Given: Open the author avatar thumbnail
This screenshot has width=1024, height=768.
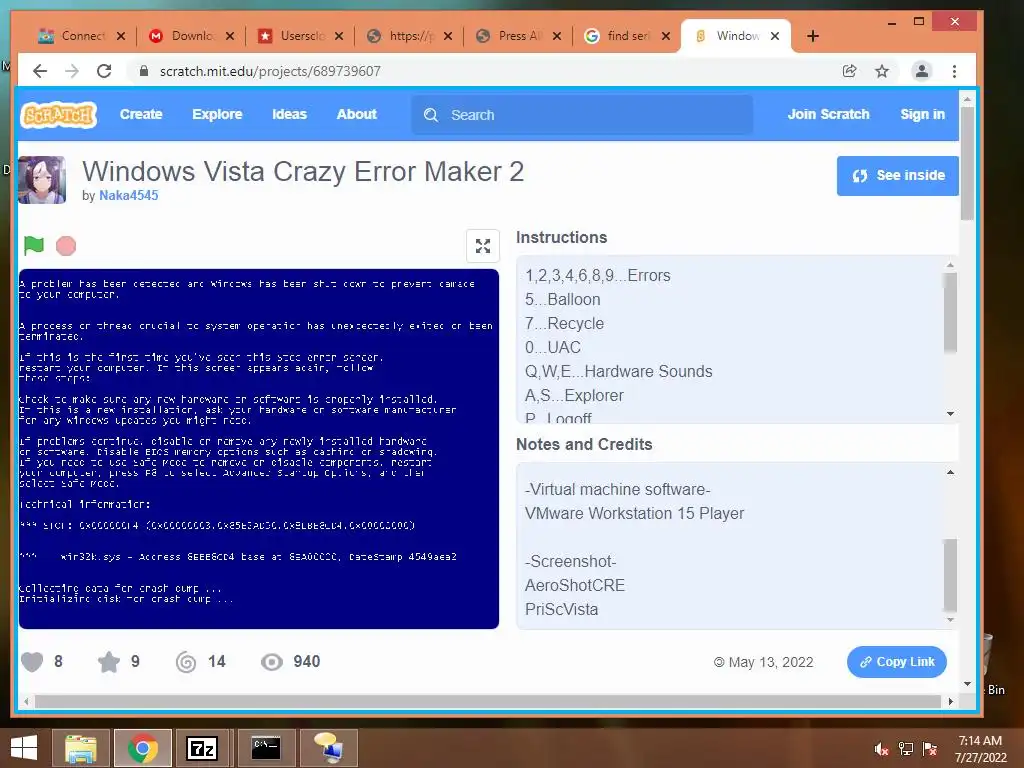Looking at the screenshot, I should tap(42, 180).
